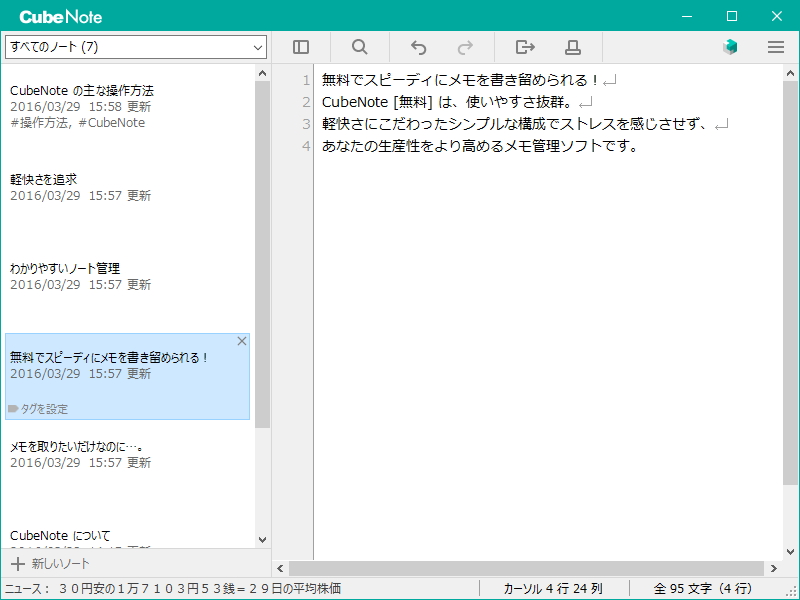800x600 pixels.
Task: Click editor vertical scroll down arrow
Action: coord(790,552)
